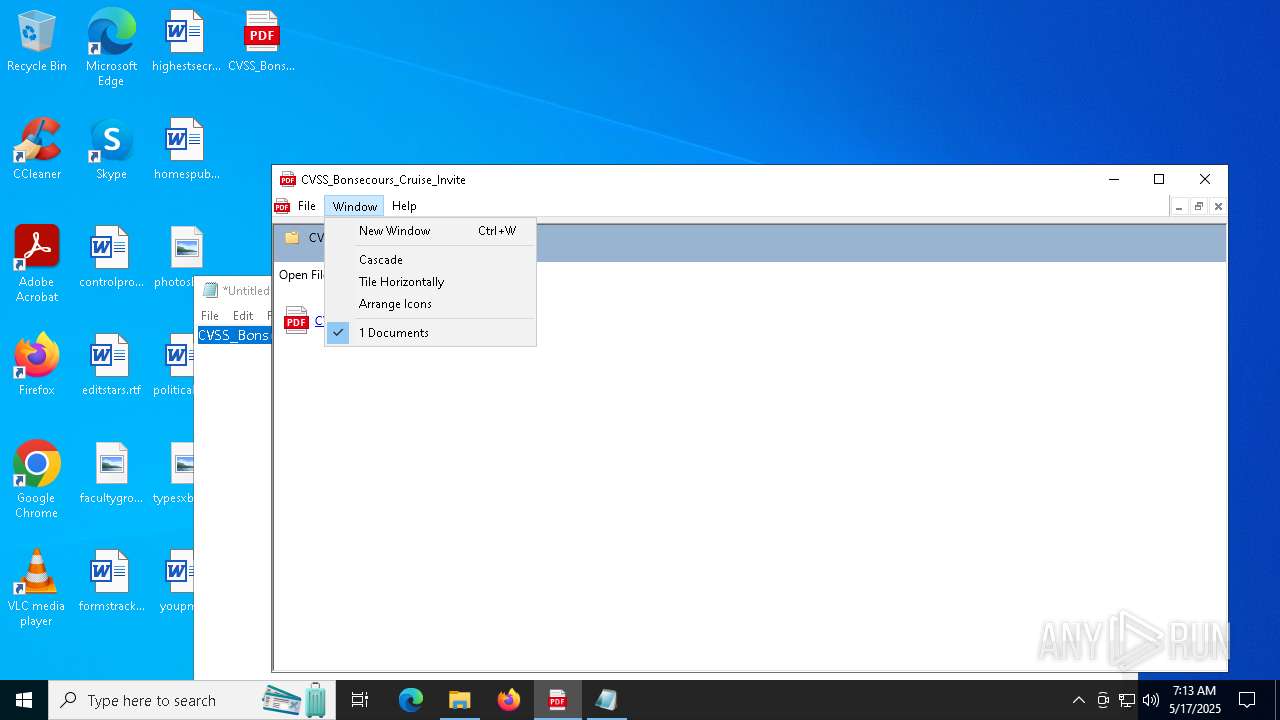
Task: Launch Firefox from the taskbar
Action: pos(509,700)
